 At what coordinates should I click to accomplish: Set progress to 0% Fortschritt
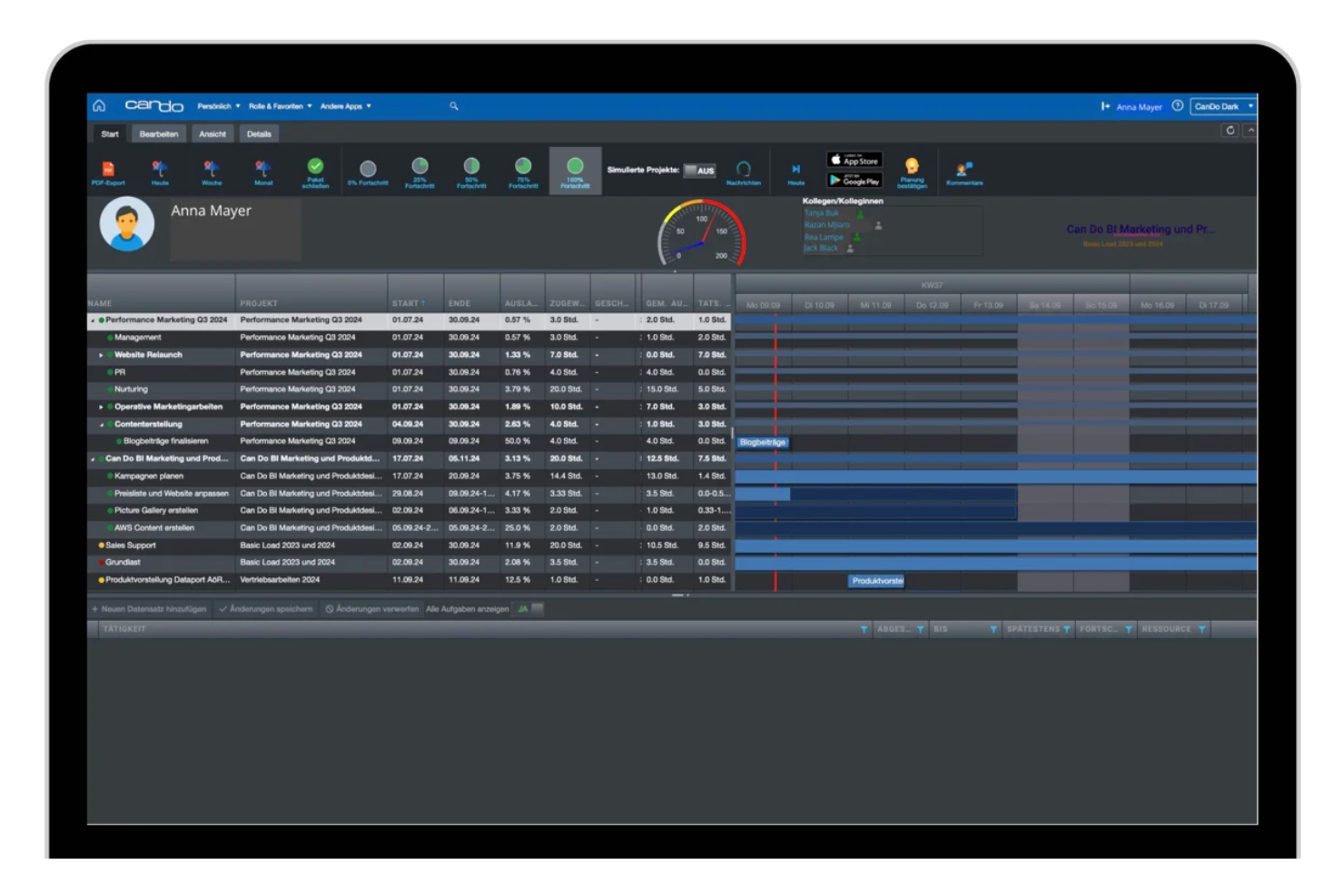(x=368, y=172)
